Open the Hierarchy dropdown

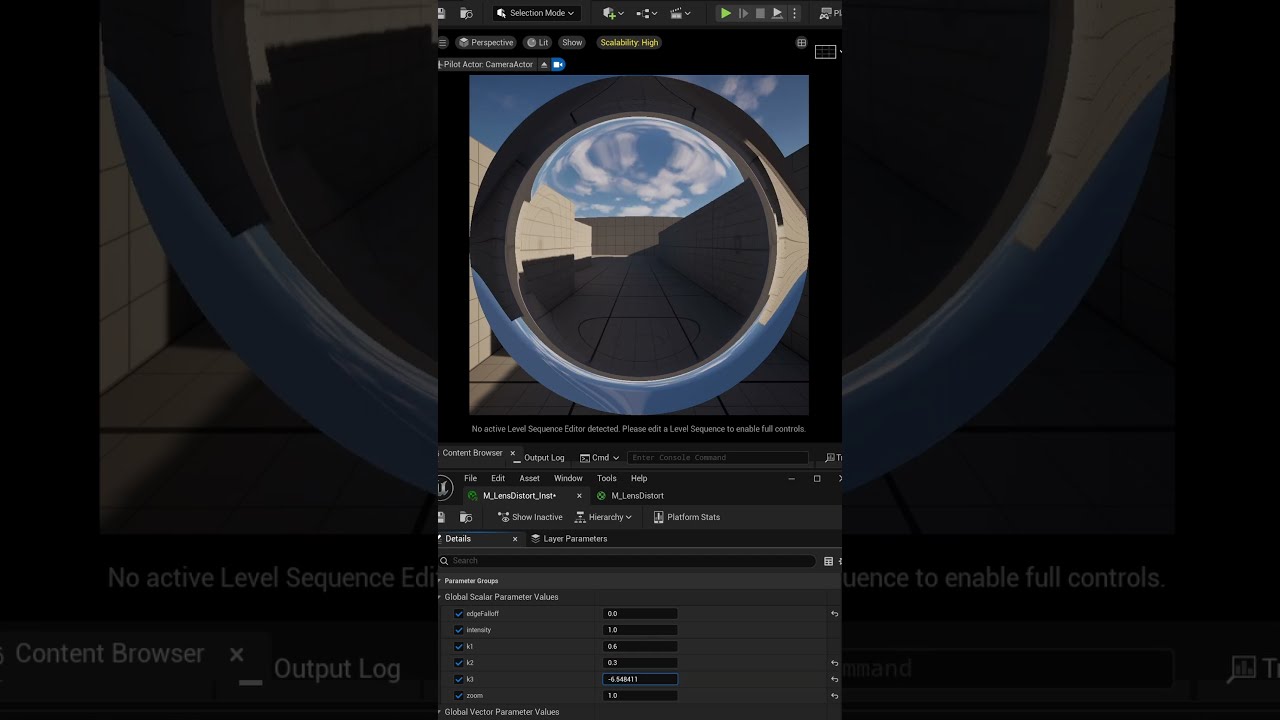tap(603, 517)
